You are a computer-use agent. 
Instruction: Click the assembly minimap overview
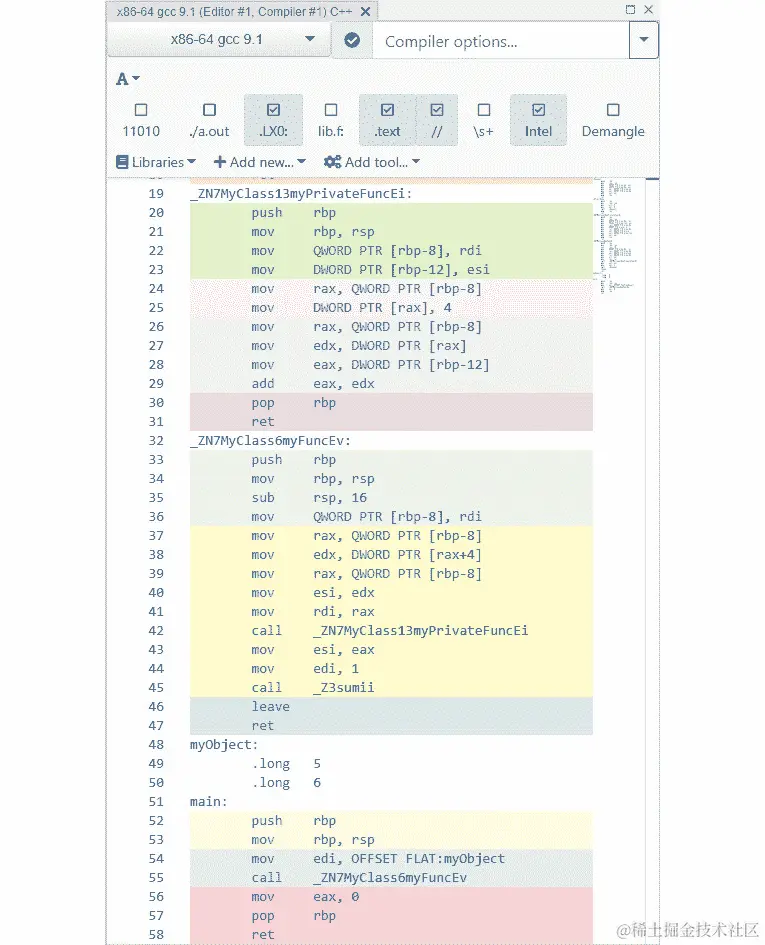pyautogui.click(x=617, y=238)
